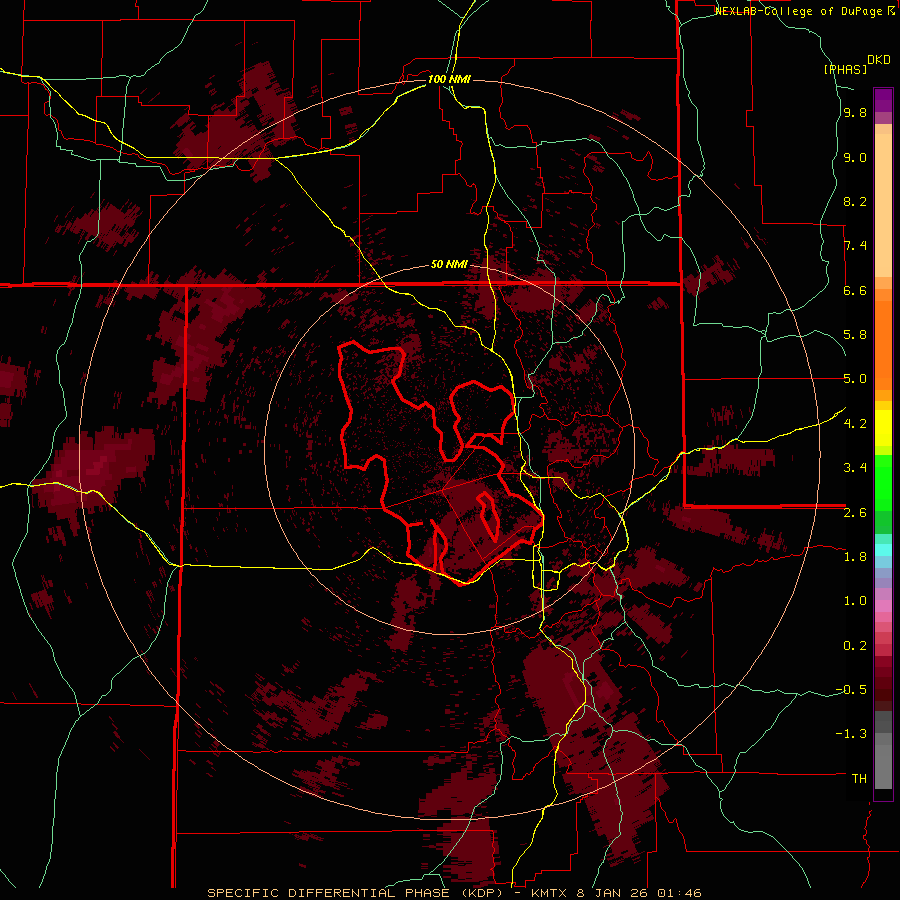This screenshot has width=900, height=900.
Task: Pick the bright green color bar segment
Action: point(883,483)
